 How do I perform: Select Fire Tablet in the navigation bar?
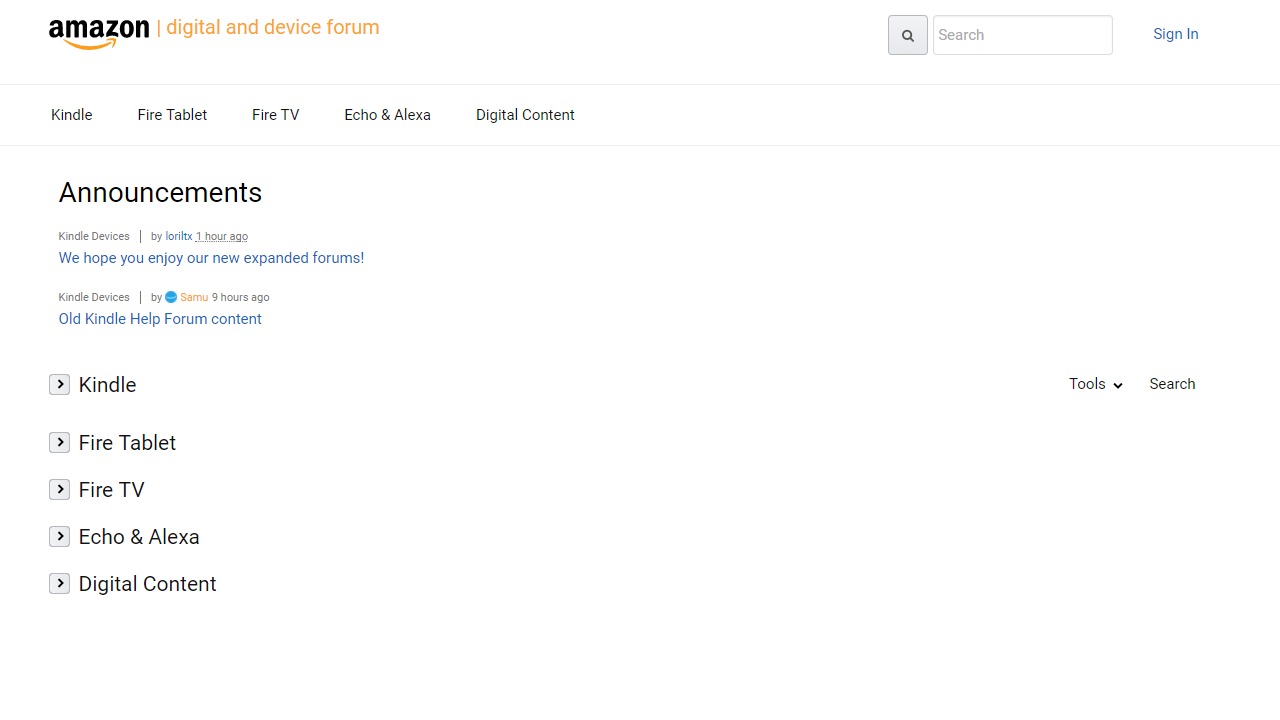172,115
